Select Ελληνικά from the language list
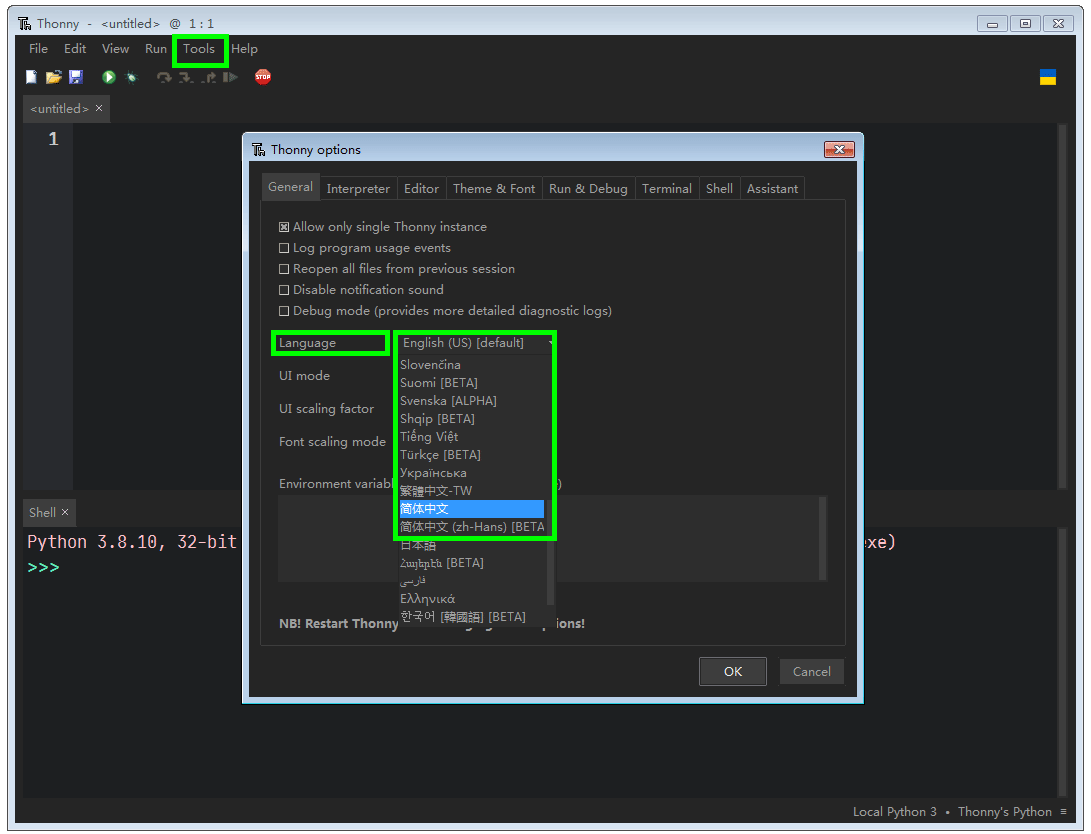Screen dimensions: 1091x834 pos(472,599)
